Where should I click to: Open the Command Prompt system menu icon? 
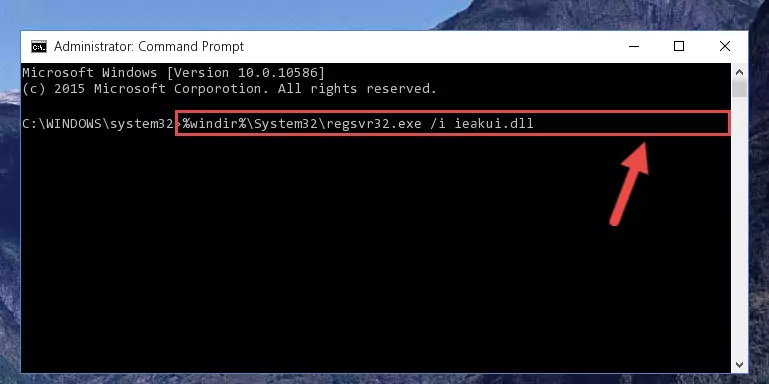click(39, 47)
